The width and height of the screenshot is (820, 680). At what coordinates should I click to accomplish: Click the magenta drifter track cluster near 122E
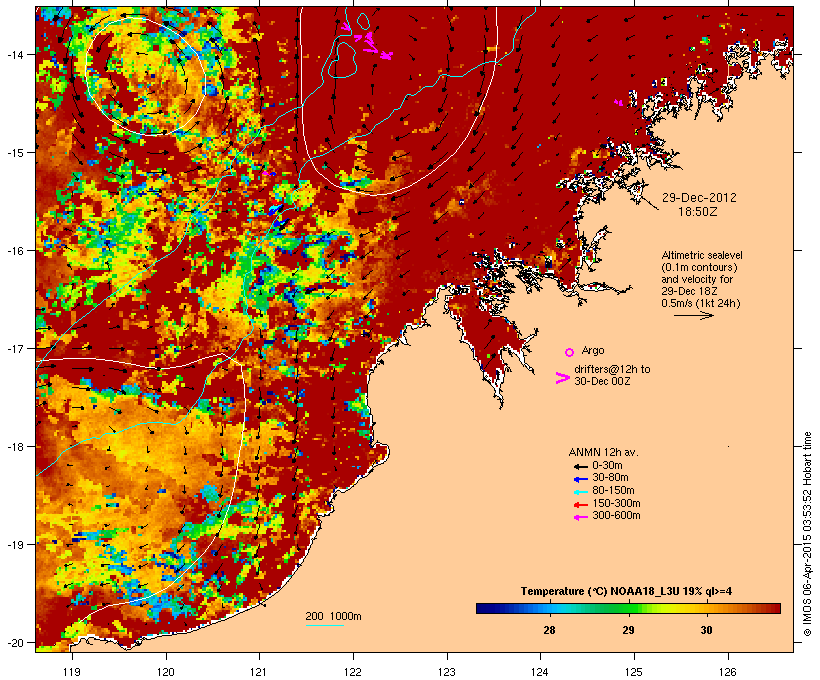click(367, 41)
